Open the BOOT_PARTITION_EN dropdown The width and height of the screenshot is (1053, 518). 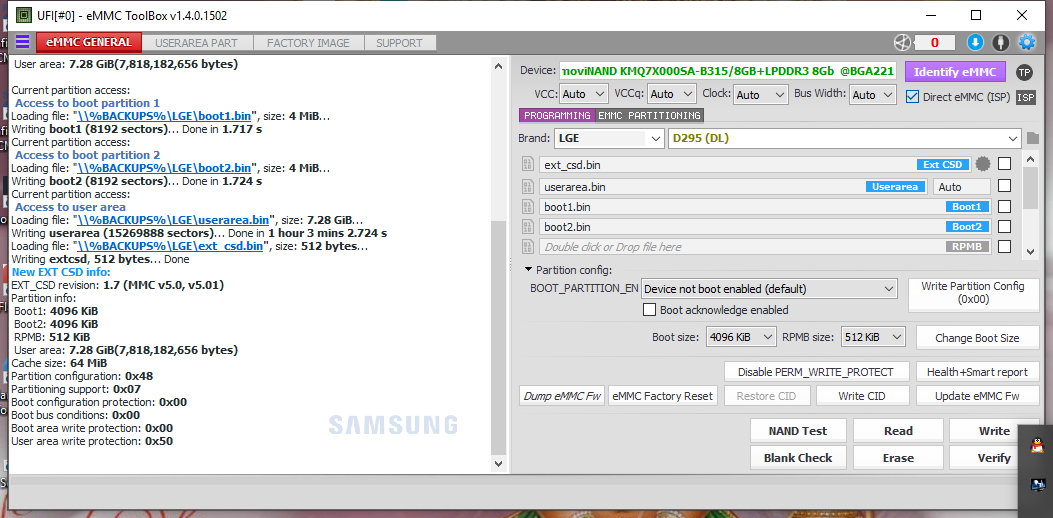pyautogui.click(x=770, y=290)
